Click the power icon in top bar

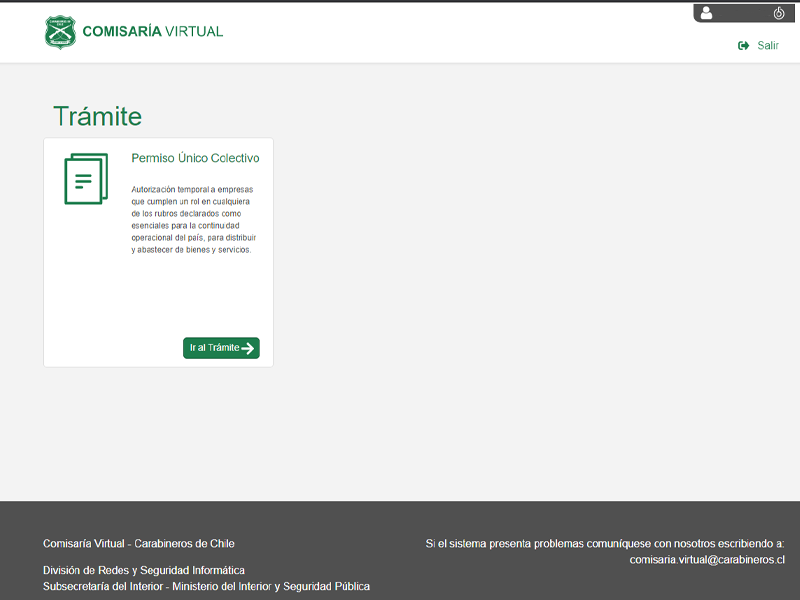coord(779,13)
